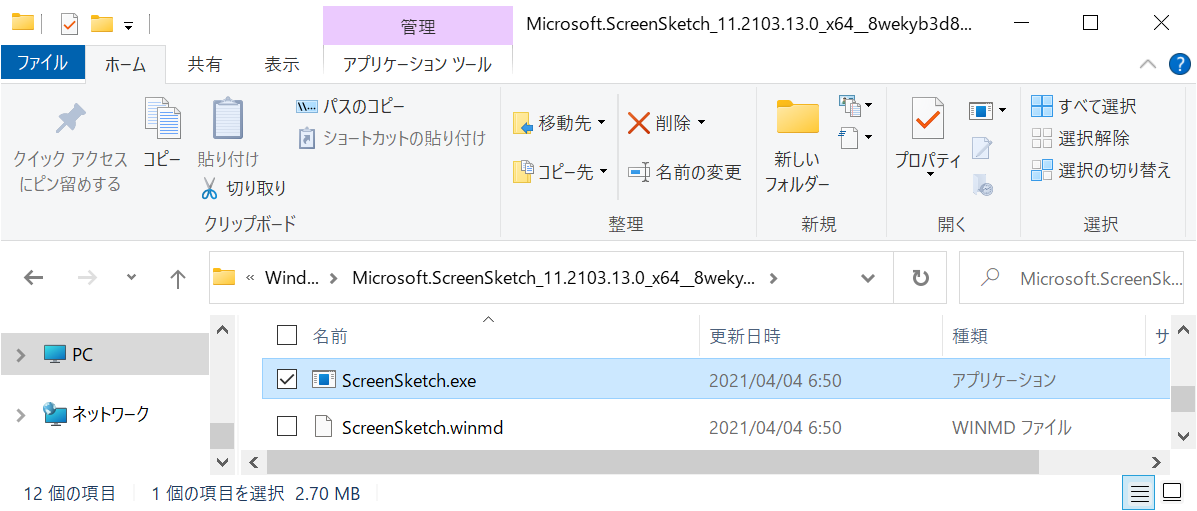Expand the ネットワーク tree node
The image size is (1197, 511).
pos(21,415)
